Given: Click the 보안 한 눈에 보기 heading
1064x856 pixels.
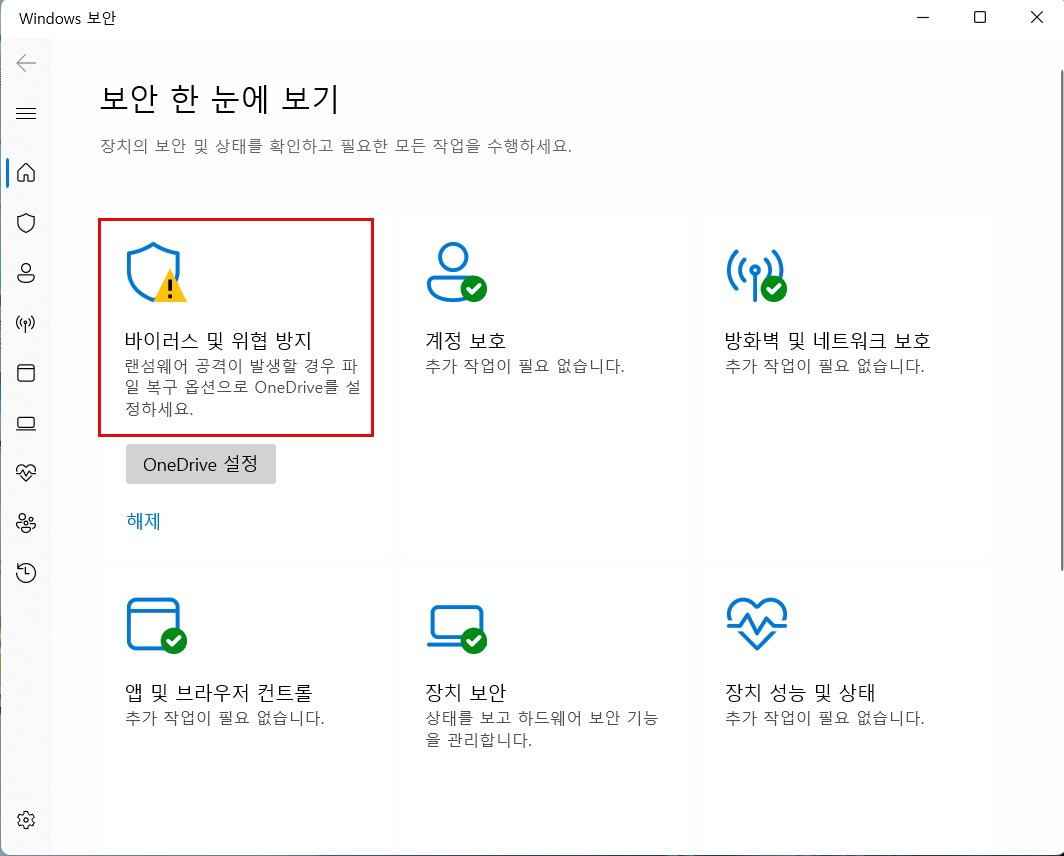Looking at the screenshot, I should click(x=219, y=98).
